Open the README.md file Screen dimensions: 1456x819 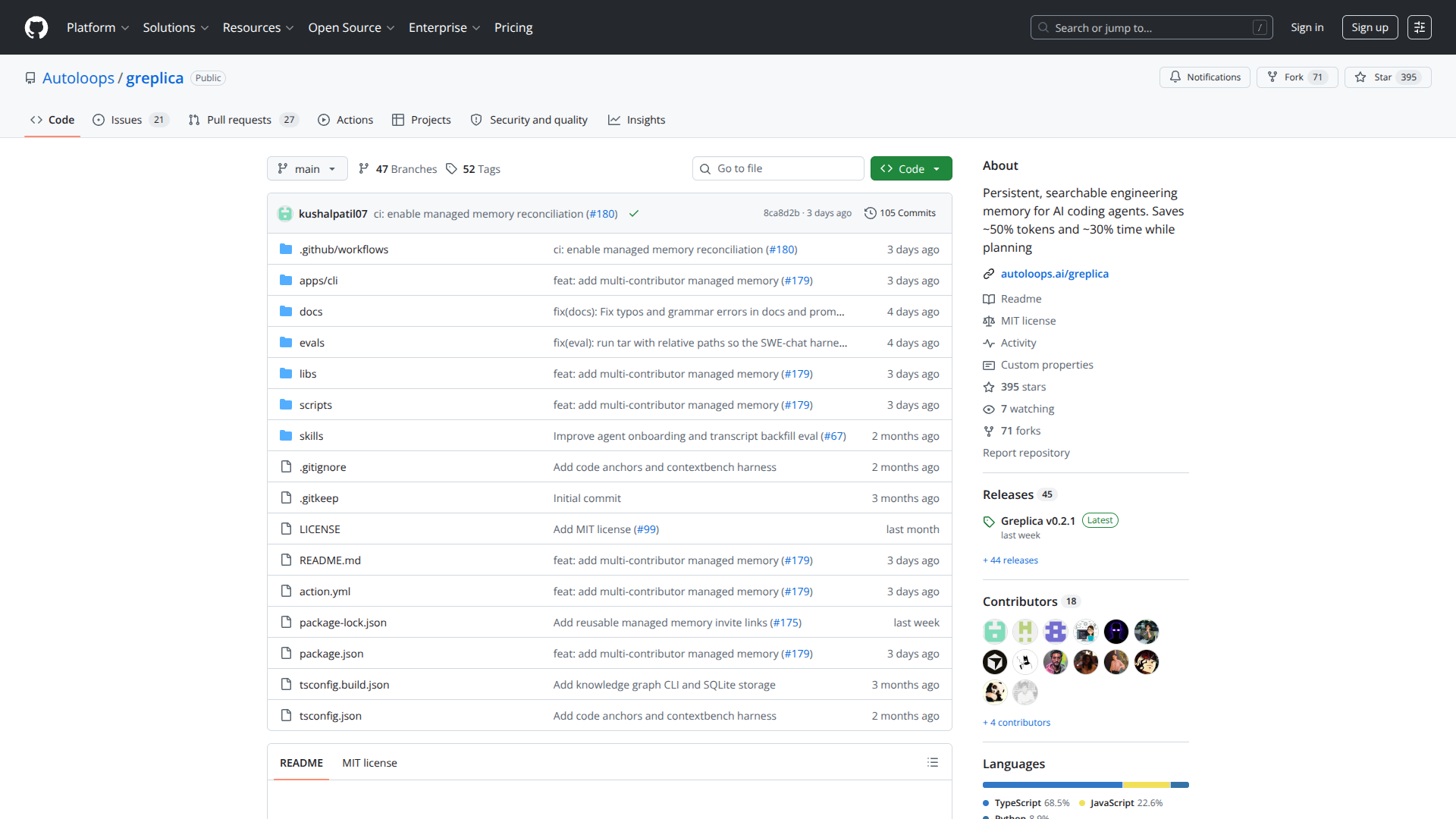tap(330, 560)
